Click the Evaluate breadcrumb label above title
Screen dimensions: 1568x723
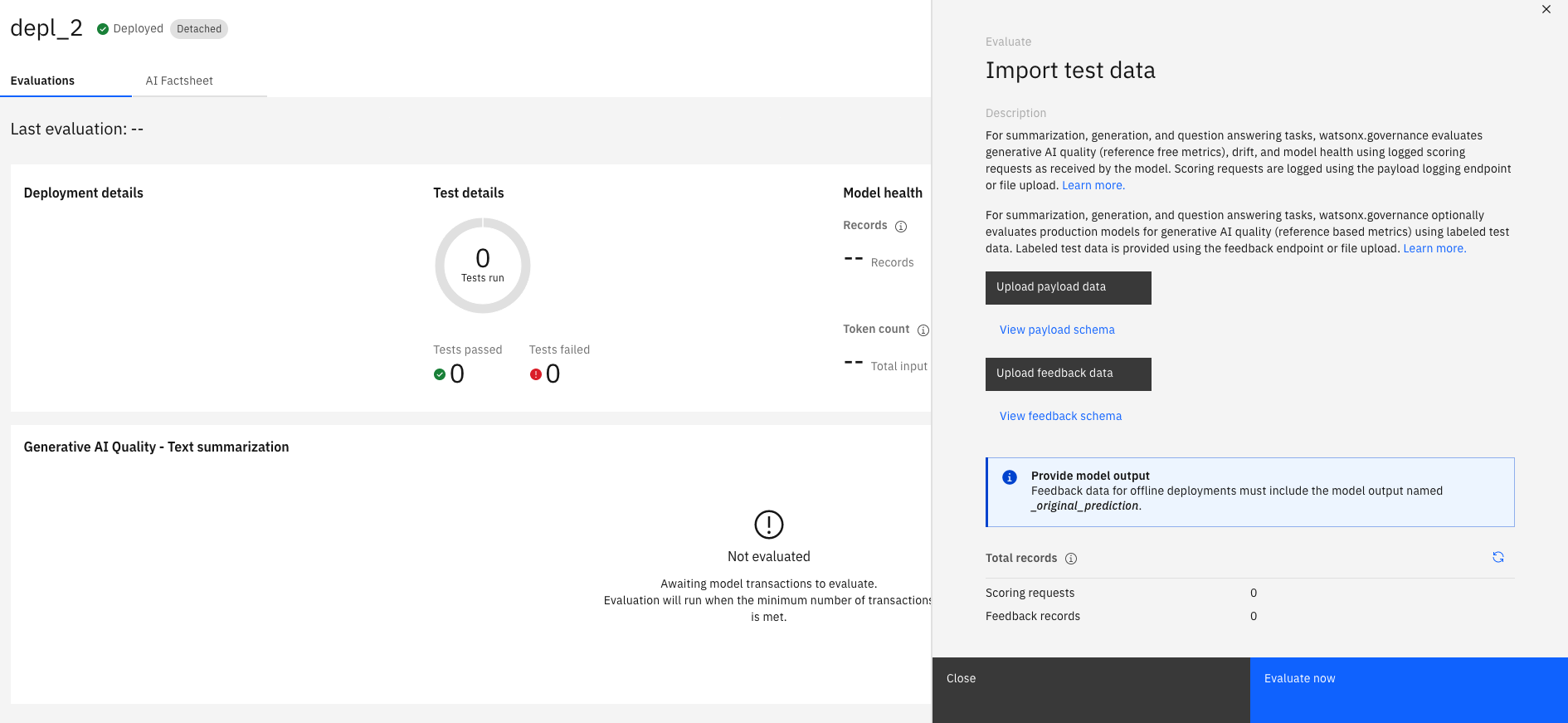[x=1008, y=42]
